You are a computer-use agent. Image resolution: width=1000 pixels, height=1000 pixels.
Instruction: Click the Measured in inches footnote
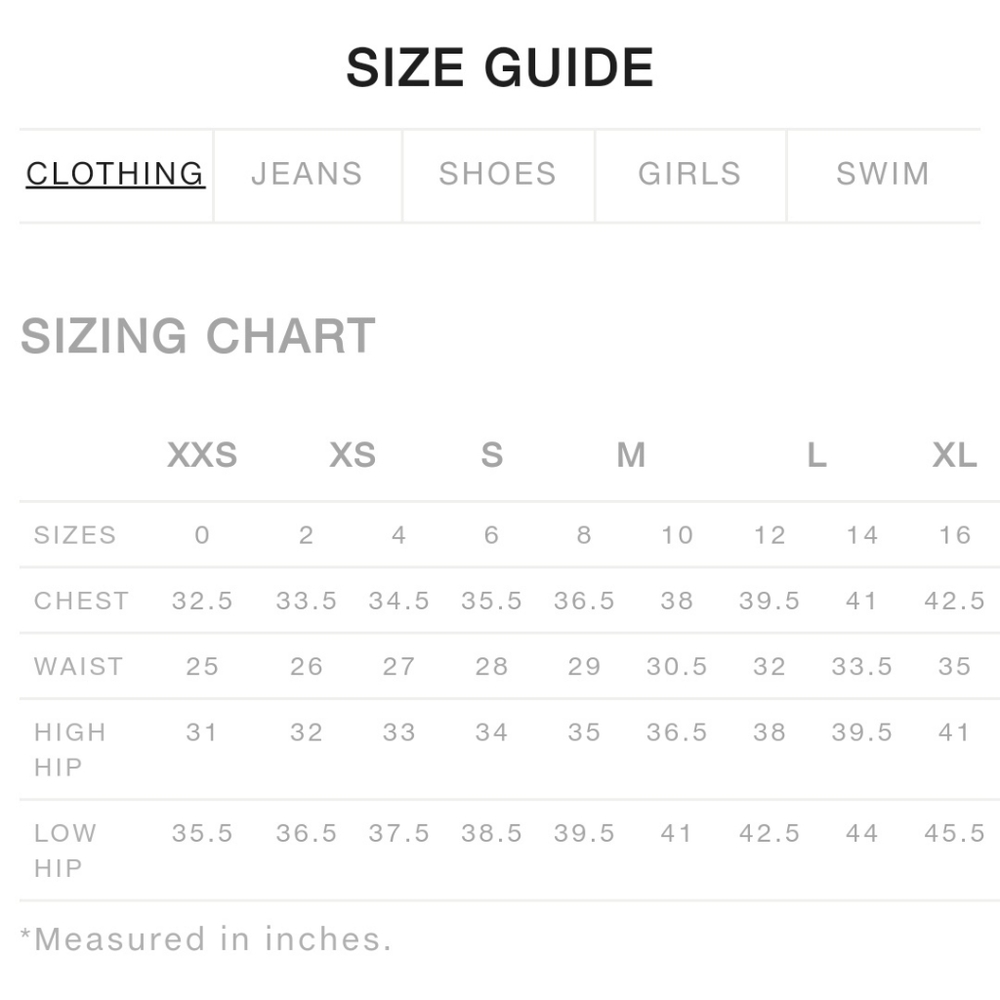(206, 939)
